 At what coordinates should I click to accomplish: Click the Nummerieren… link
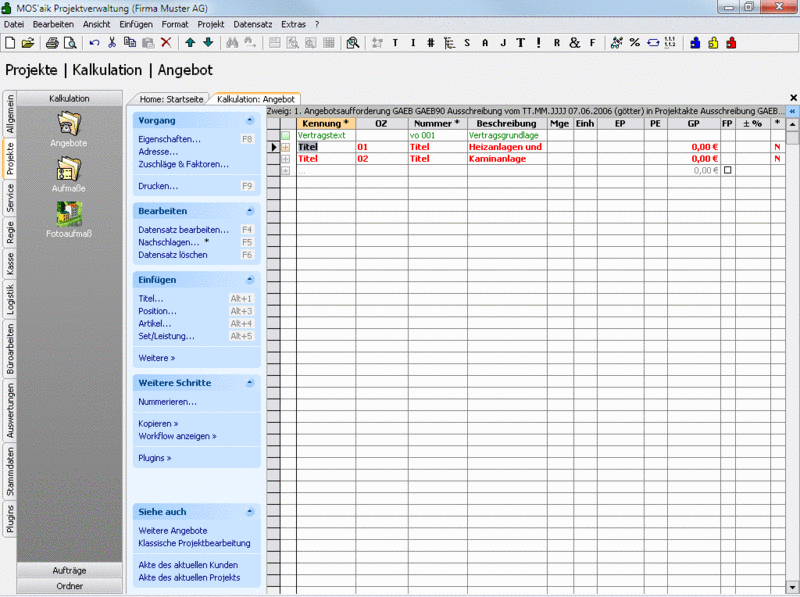click(167, 402)
